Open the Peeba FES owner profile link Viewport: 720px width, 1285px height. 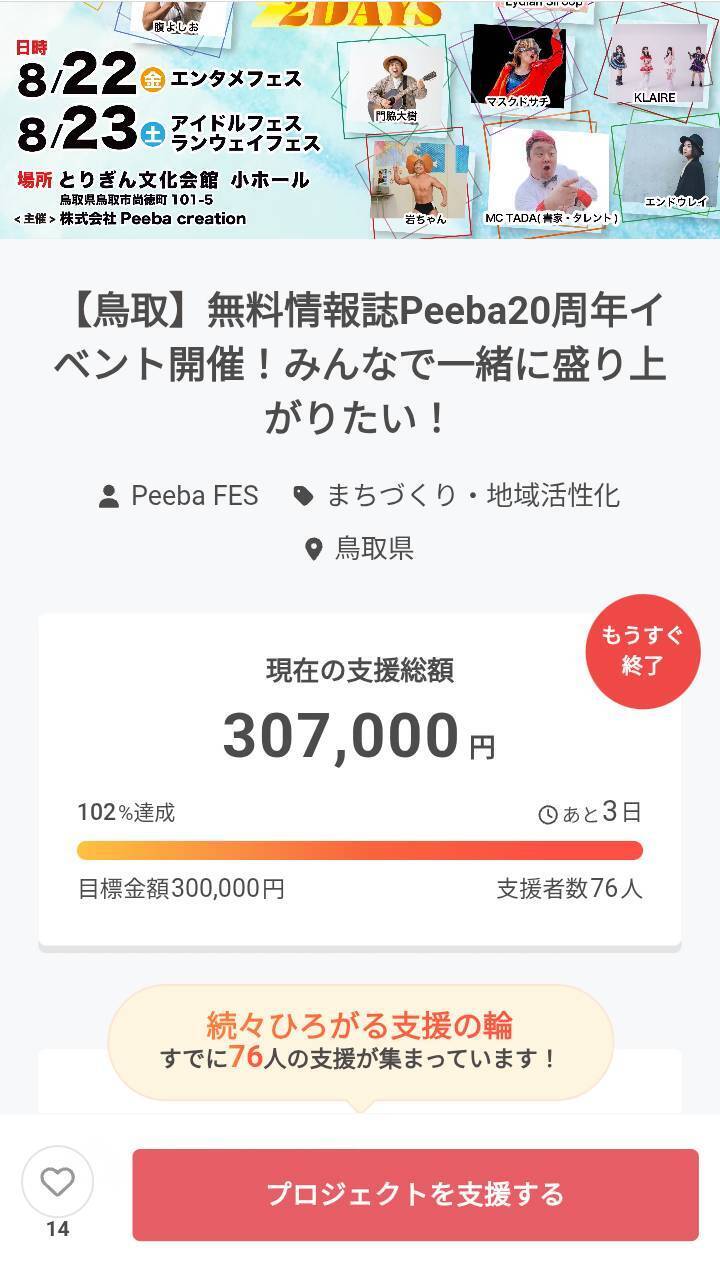[x=195, y=495]
